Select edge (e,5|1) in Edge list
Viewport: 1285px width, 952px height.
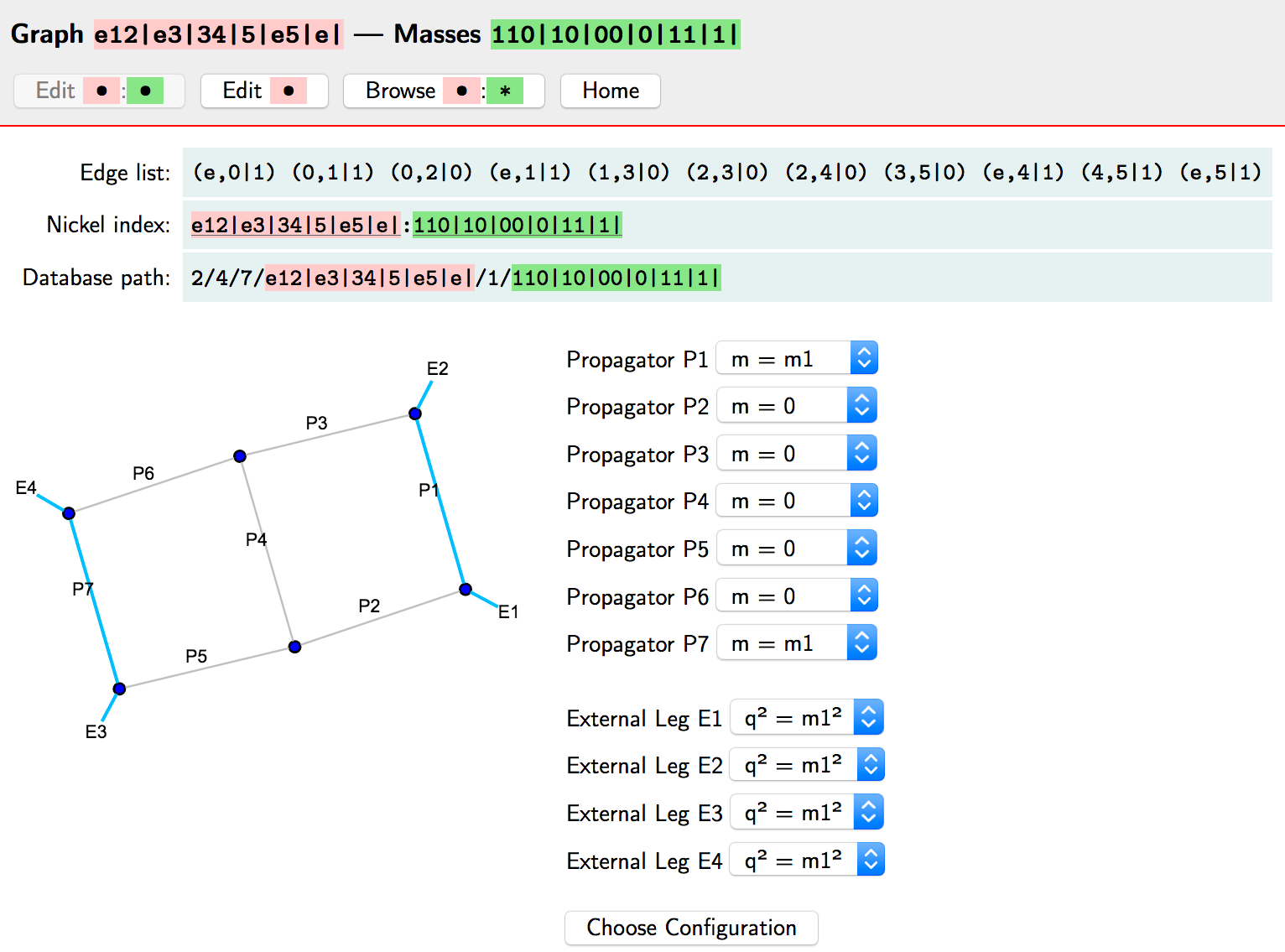[x=1221, y=172]
